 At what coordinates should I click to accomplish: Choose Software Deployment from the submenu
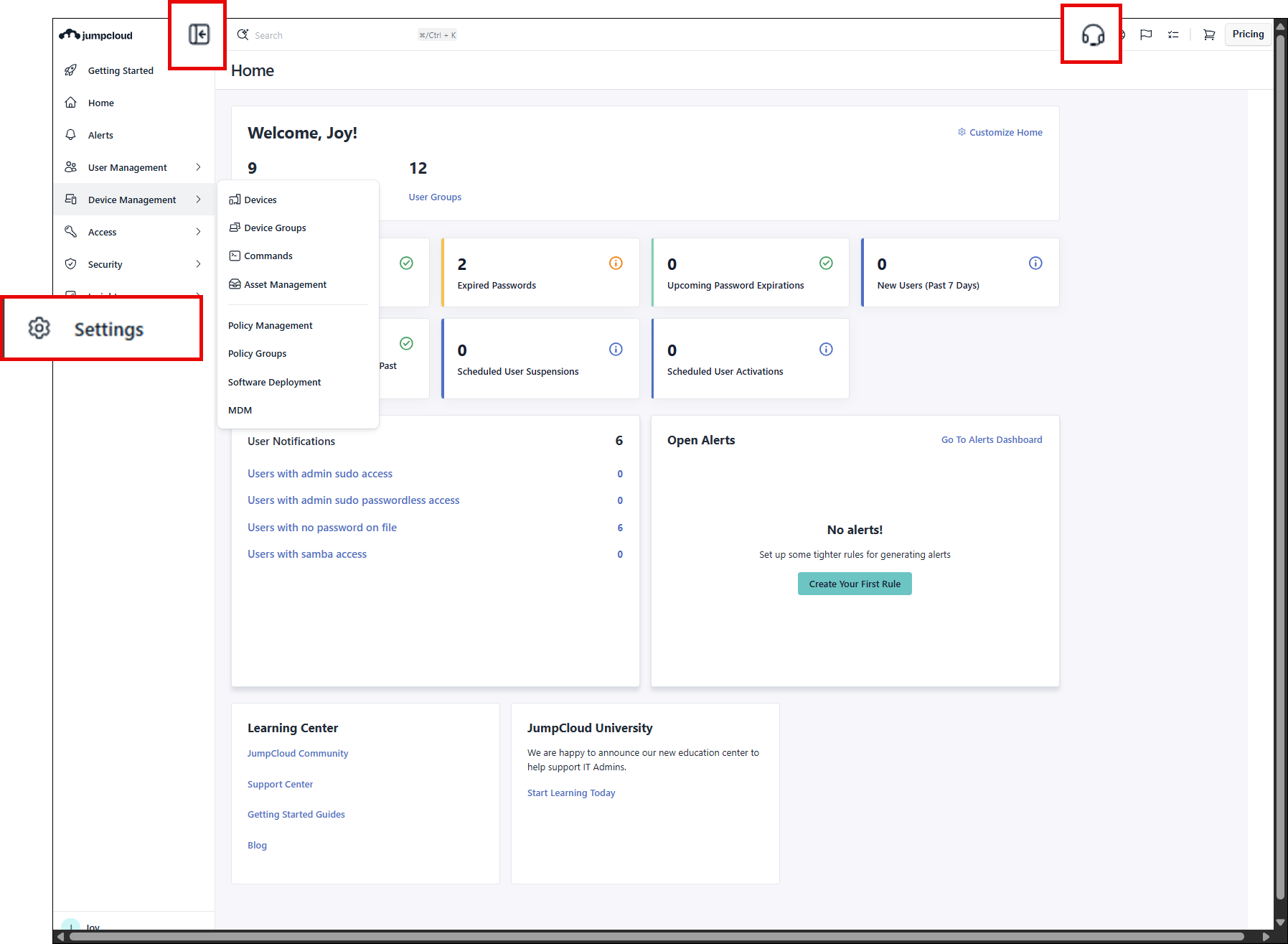(x=274, y=382)
